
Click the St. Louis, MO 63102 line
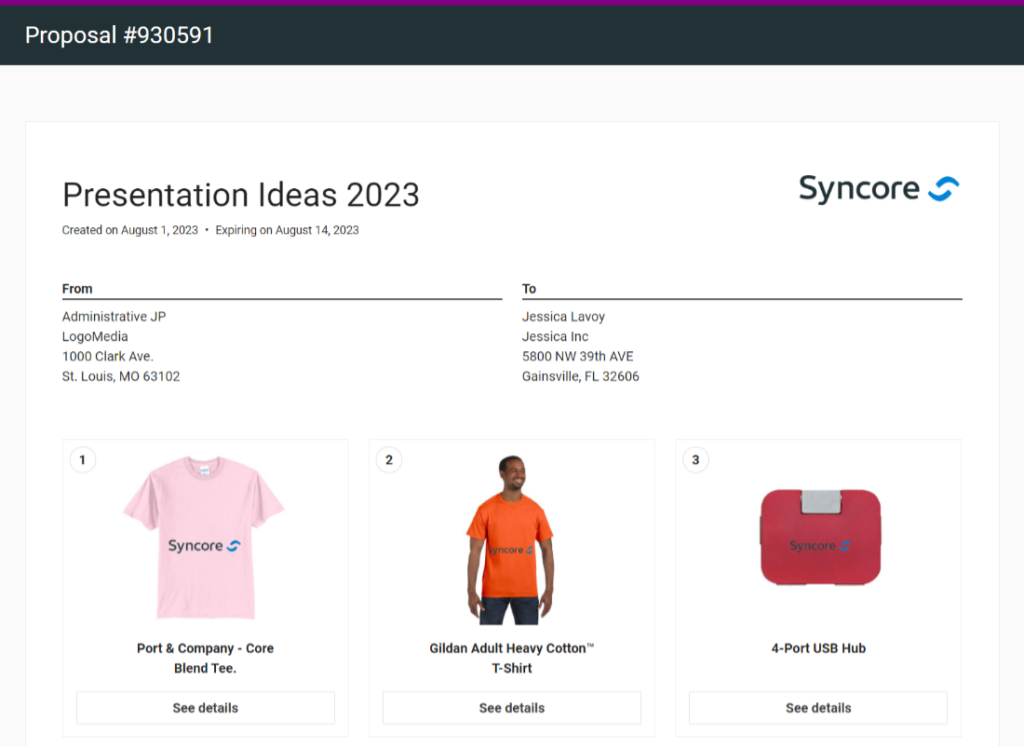pos(121,376)
